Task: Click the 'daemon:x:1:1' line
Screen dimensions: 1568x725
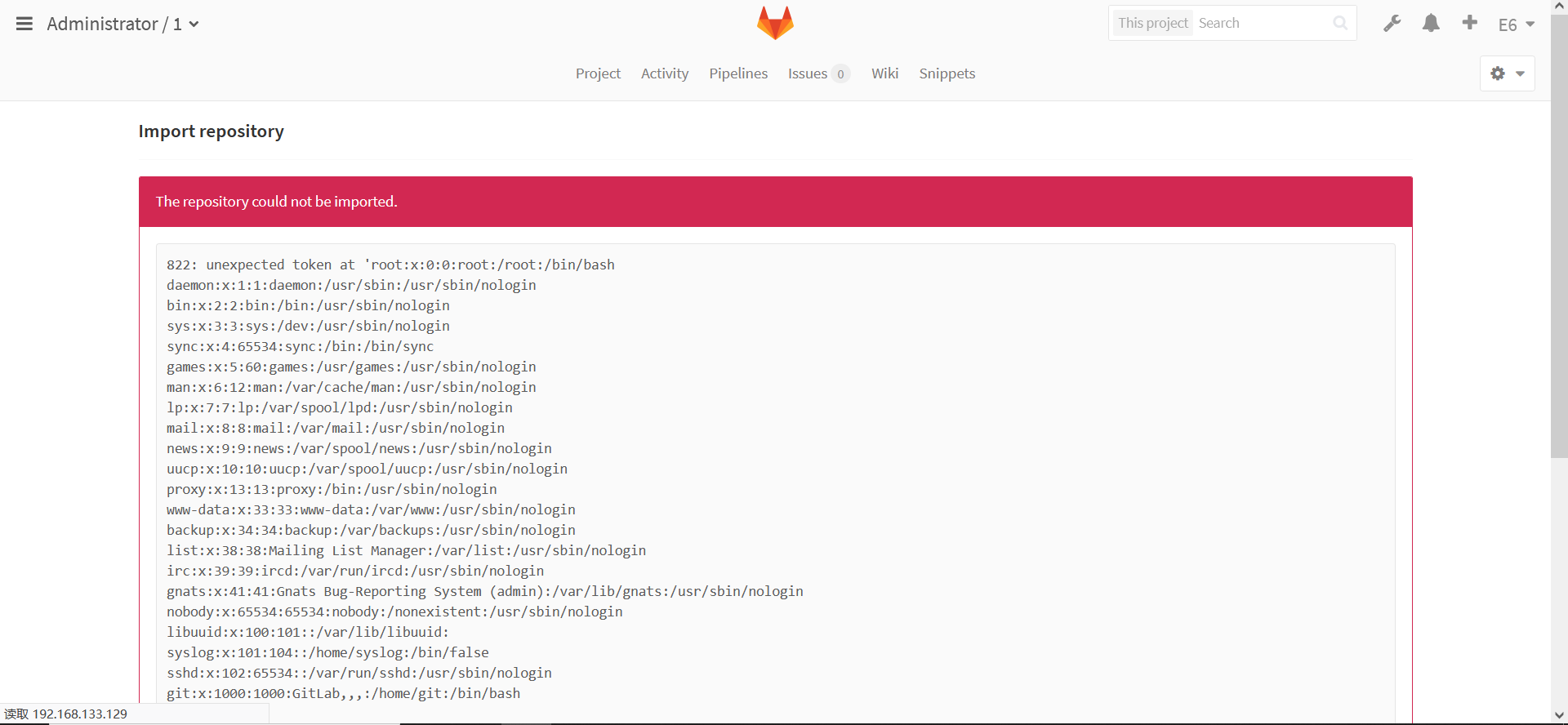Action: 351,285
